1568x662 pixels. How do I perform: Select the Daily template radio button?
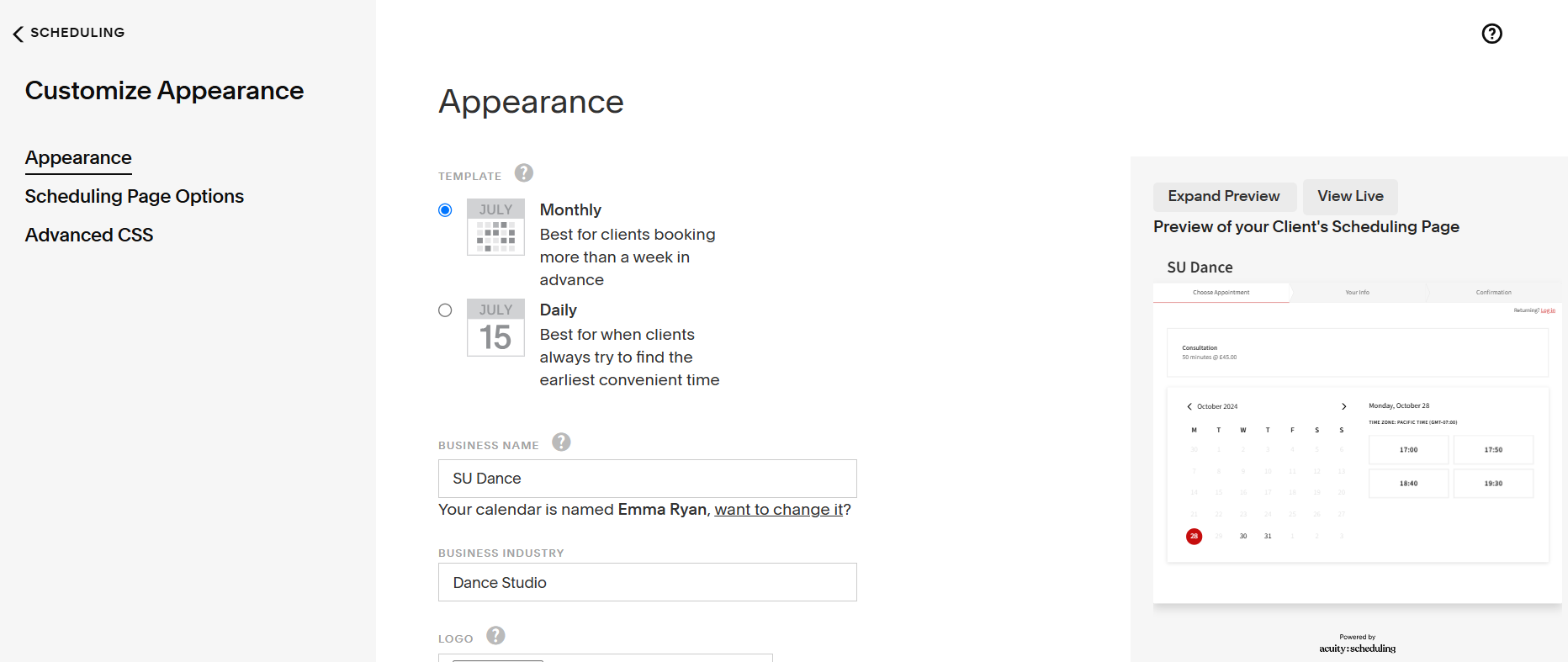pyautogui.click(x=445, y=310)
